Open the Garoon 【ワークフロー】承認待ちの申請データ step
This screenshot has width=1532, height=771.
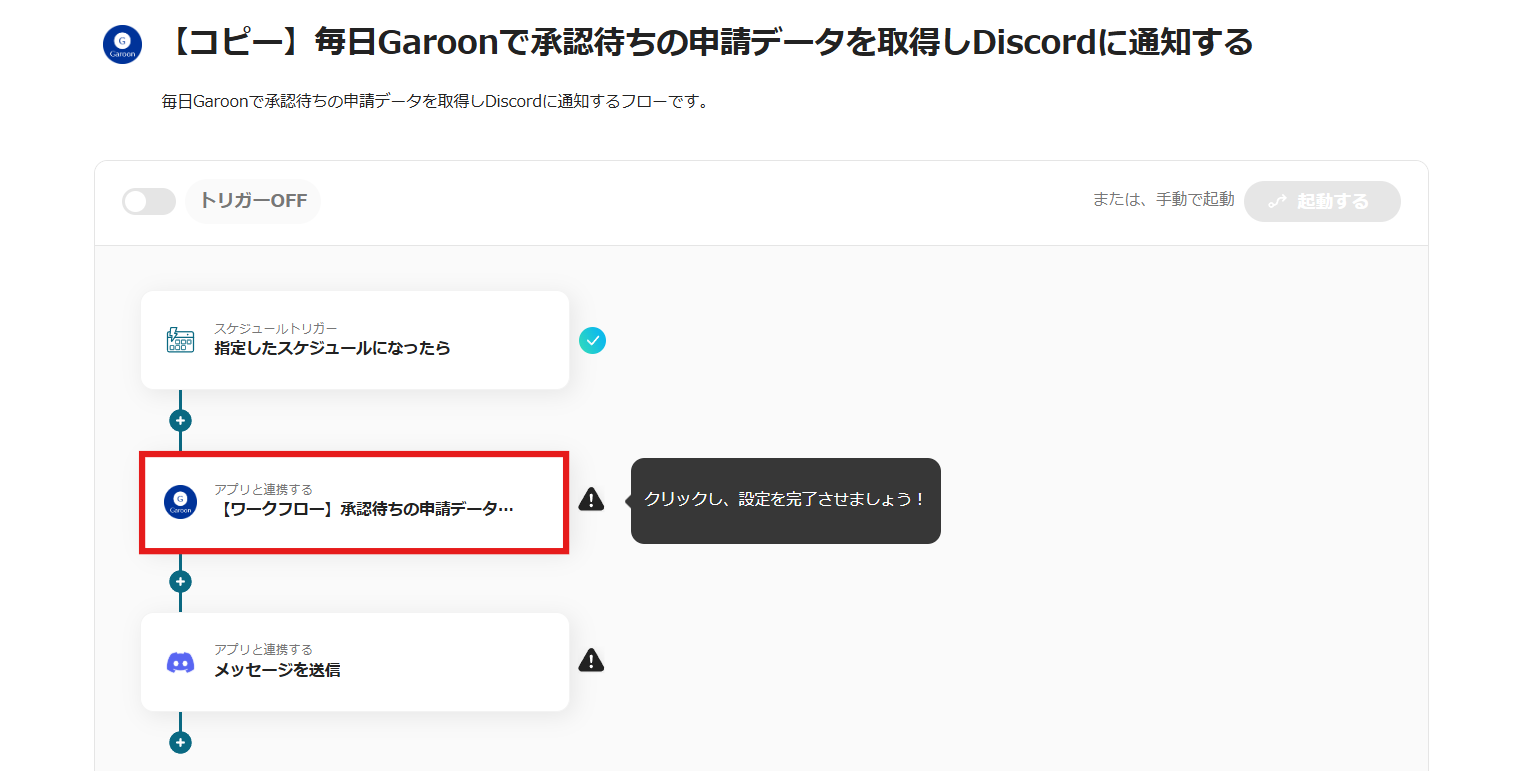[355, 501]
